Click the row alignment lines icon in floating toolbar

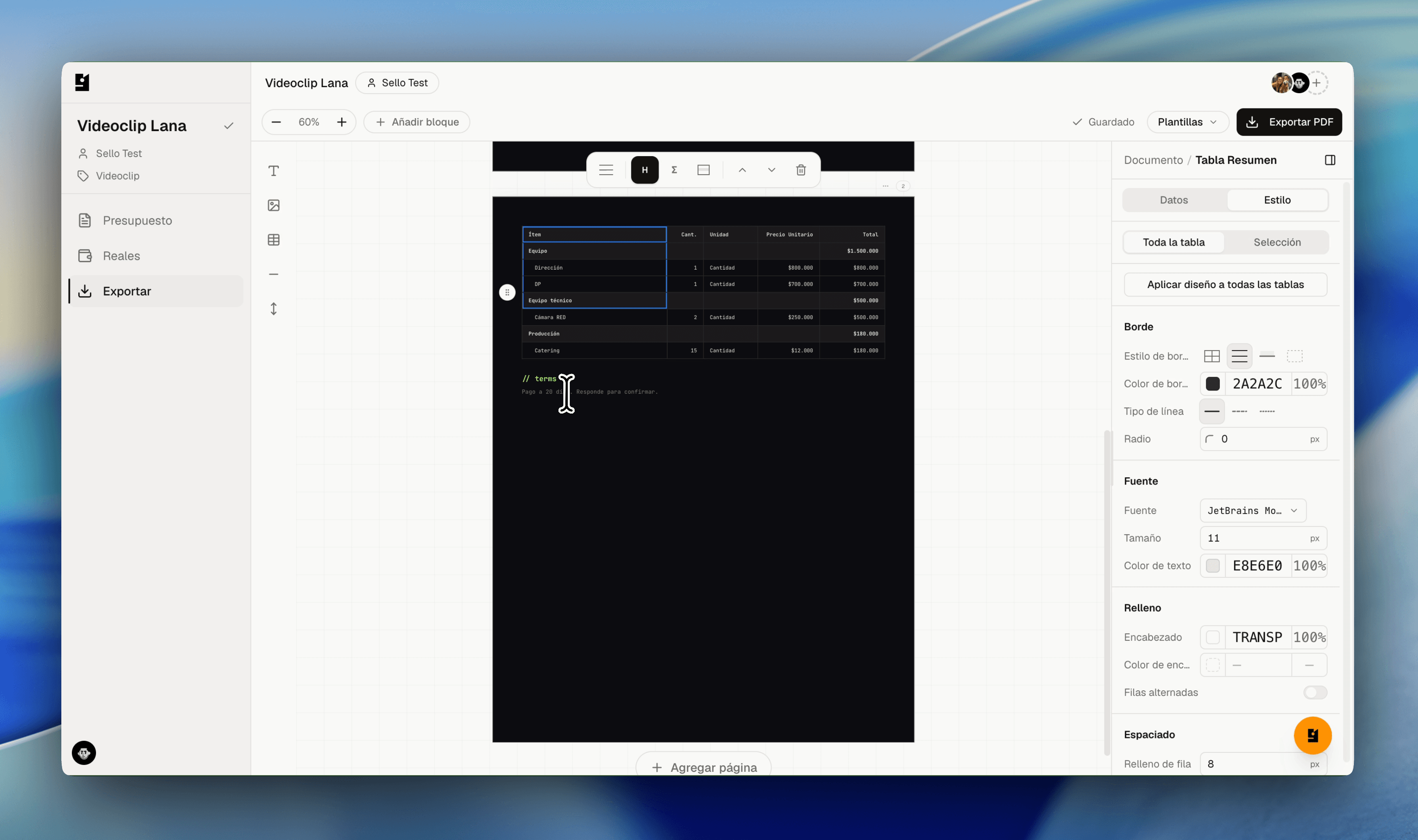coord(606,170)
